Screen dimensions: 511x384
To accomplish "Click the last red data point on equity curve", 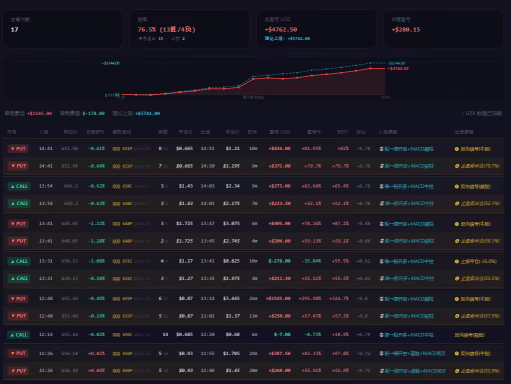I will pos(370,68).
